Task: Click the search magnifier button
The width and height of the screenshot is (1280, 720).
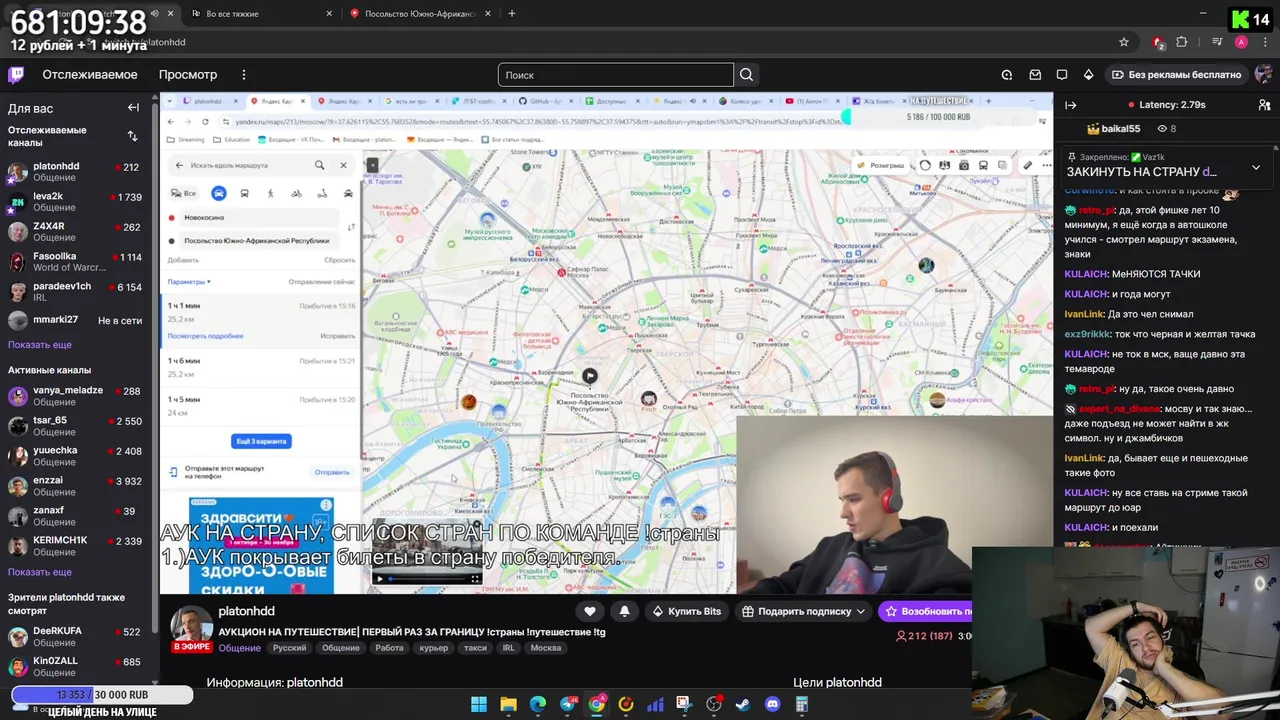Action: (x=746, y=75)
